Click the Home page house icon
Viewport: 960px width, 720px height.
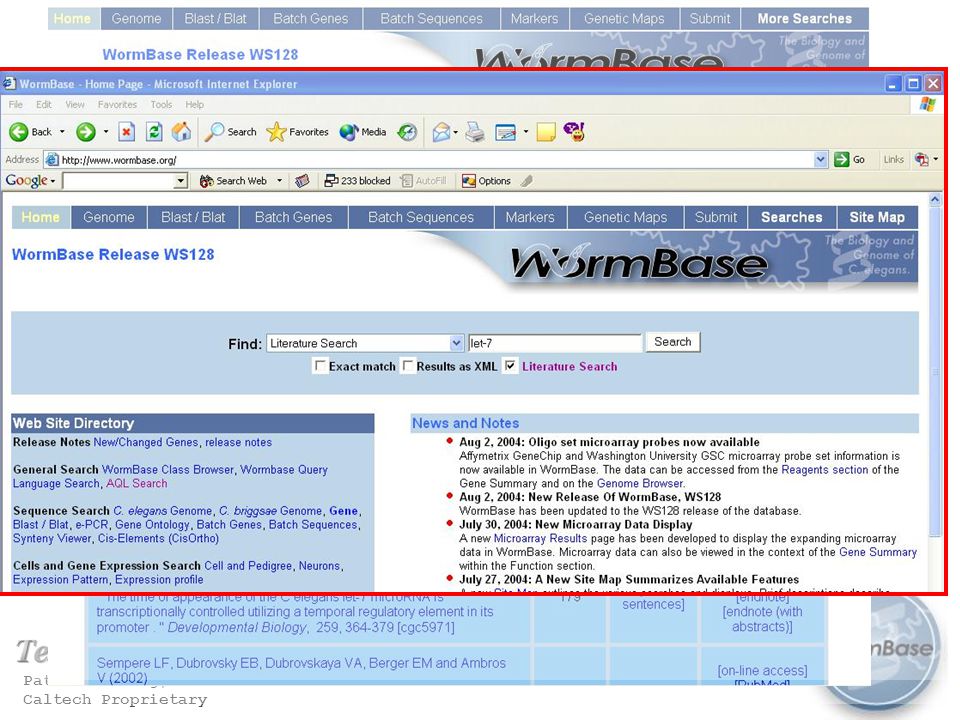(181, 131)
